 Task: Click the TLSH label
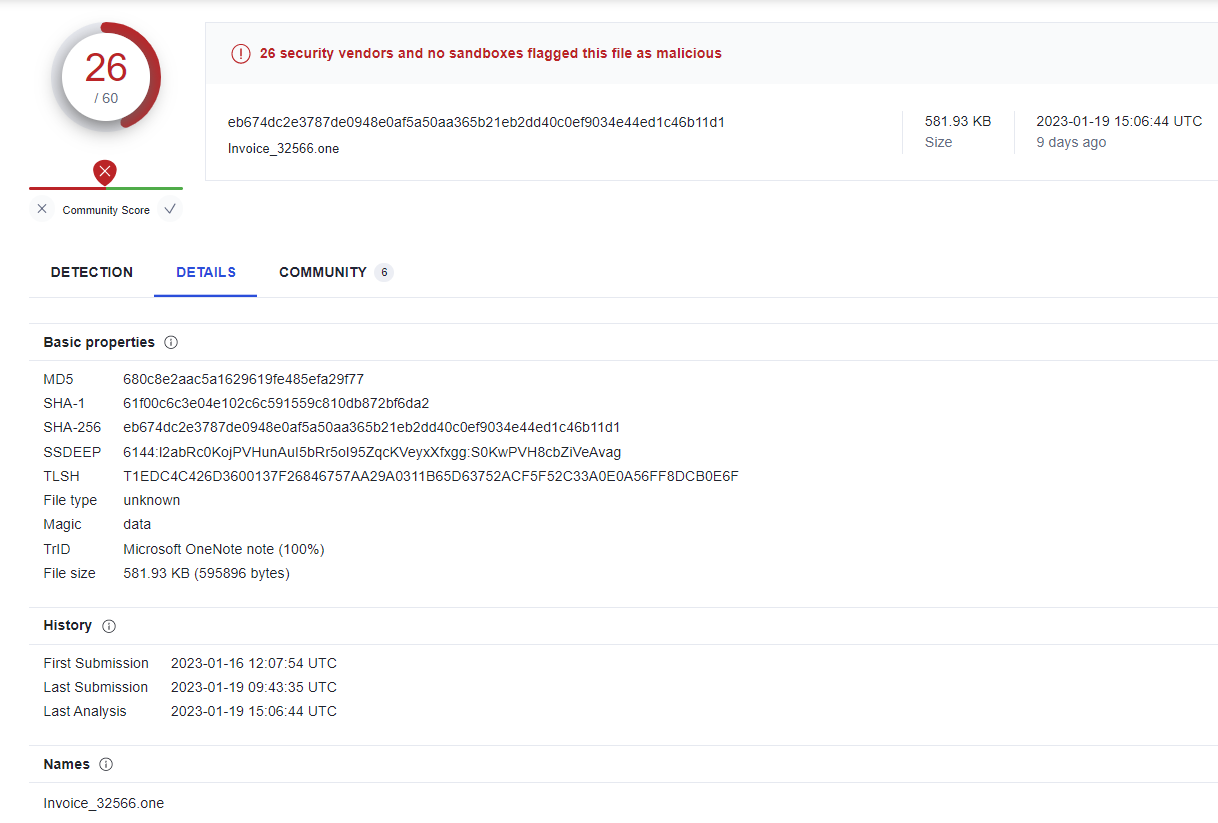(61, 476)
